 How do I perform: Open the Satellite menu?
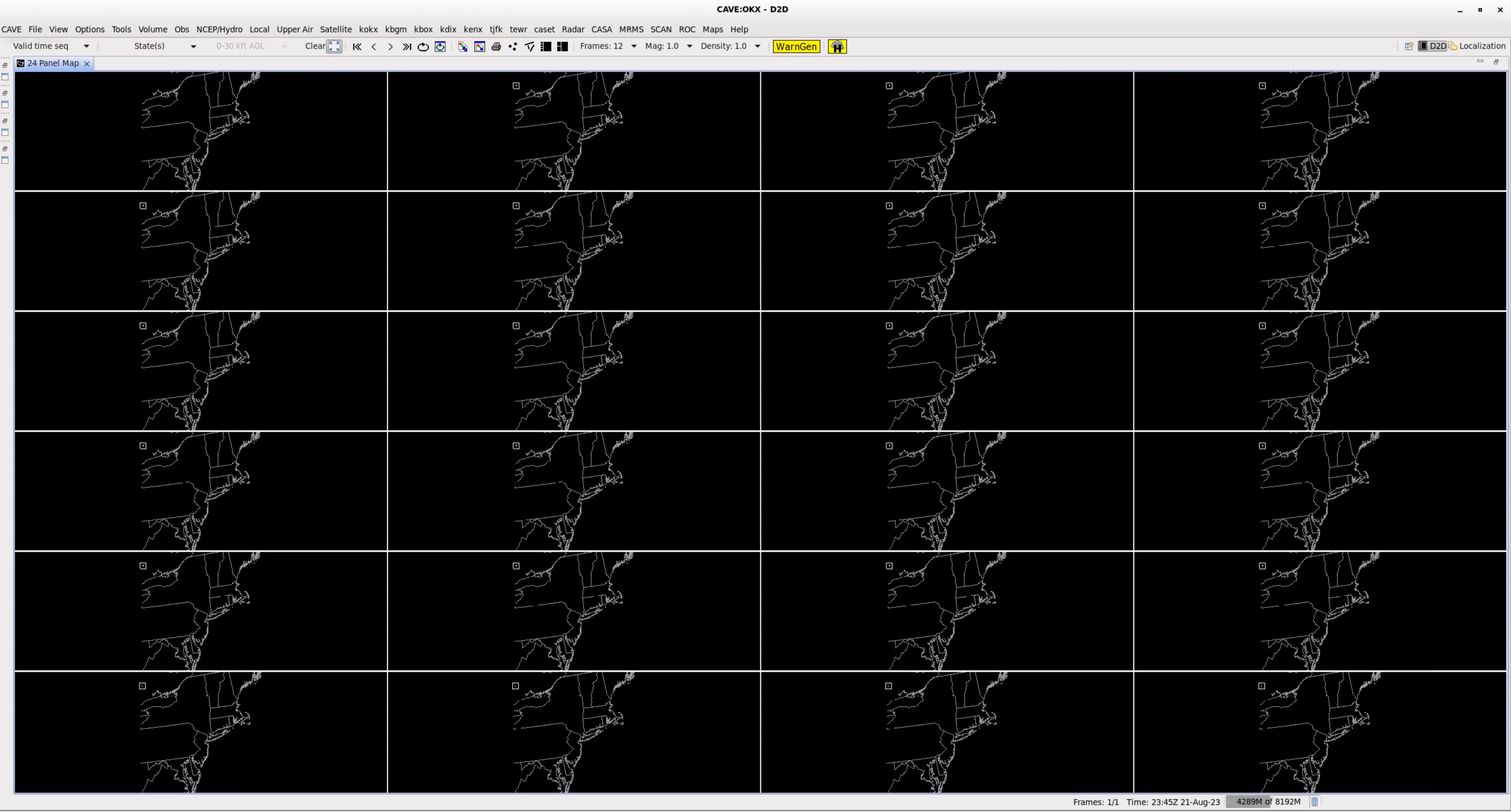tap(335, 29)
